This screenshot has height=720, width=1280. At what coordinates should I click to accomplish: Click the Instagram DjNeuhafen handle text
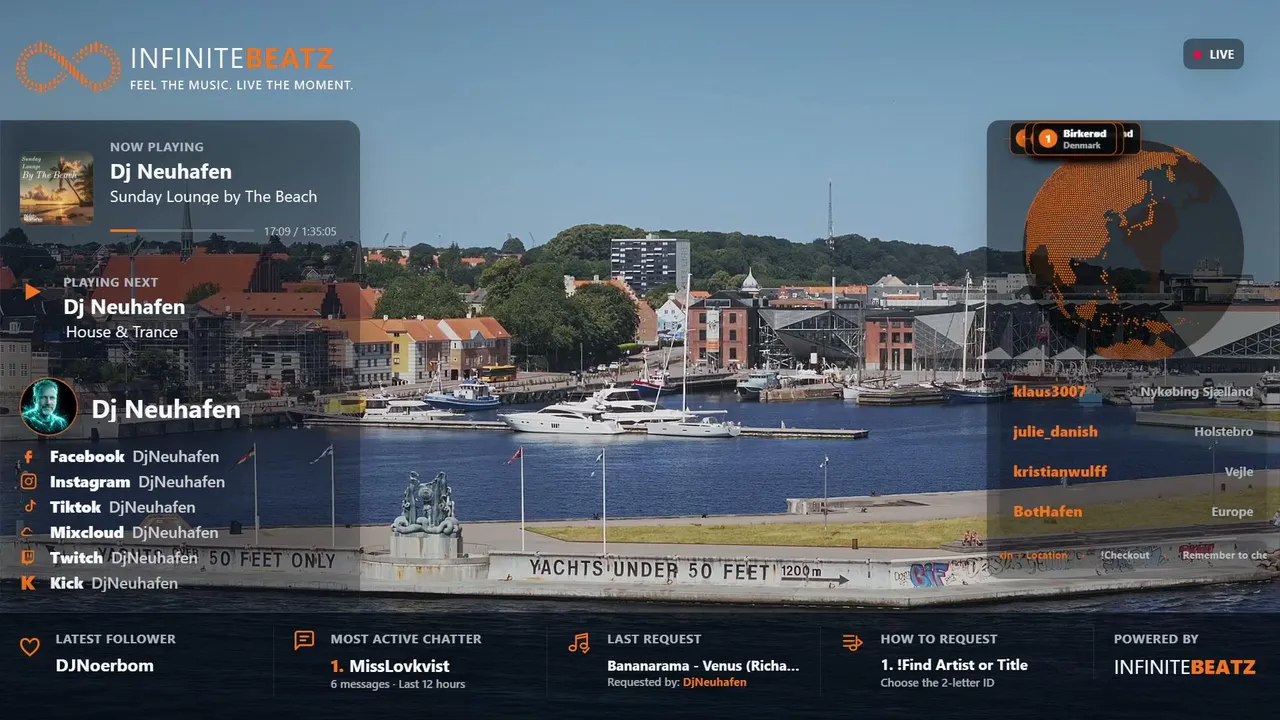[182, 482]
